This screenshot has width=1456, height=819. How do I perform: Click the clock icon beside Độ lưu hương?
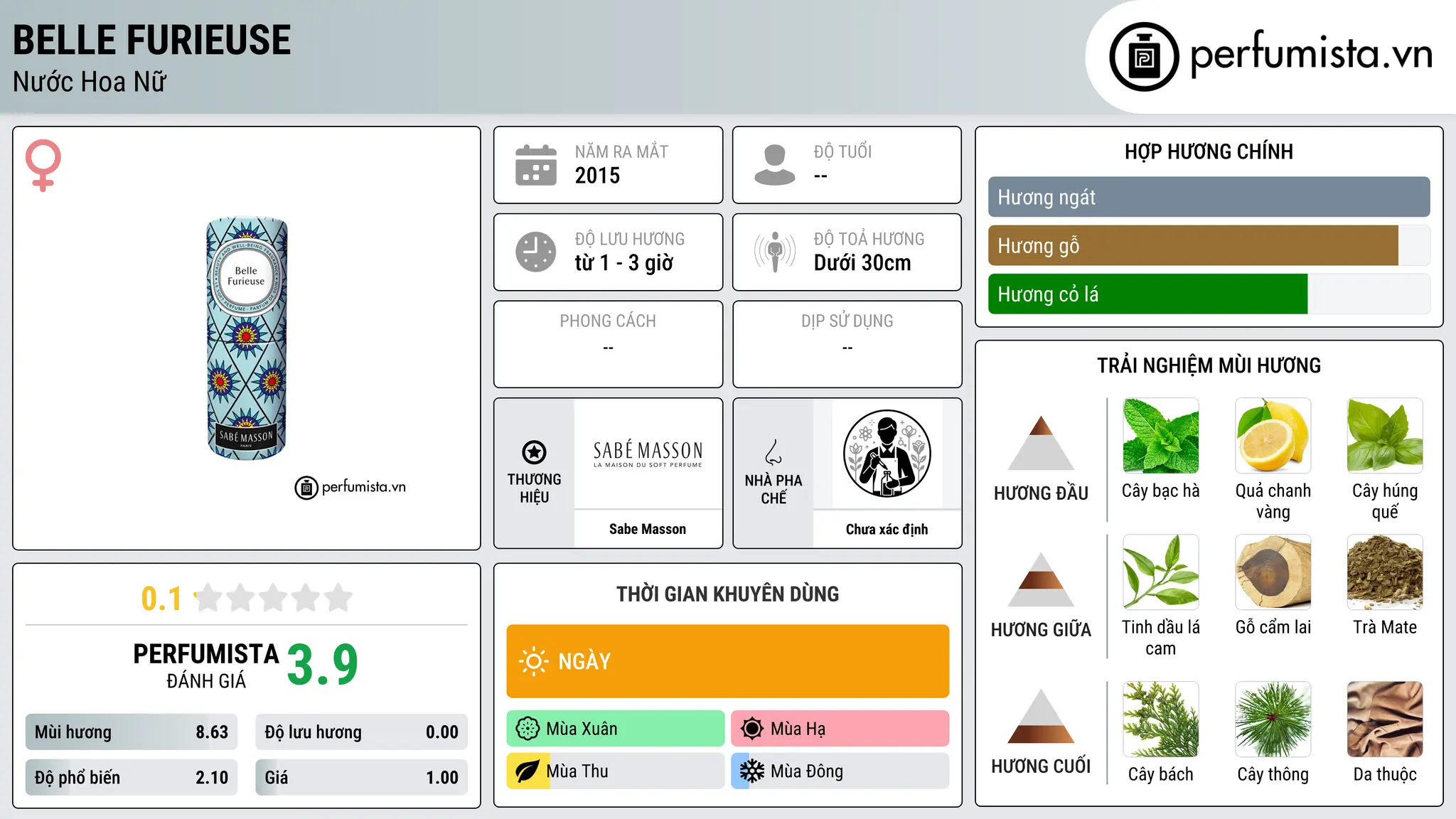pos(536,252)
